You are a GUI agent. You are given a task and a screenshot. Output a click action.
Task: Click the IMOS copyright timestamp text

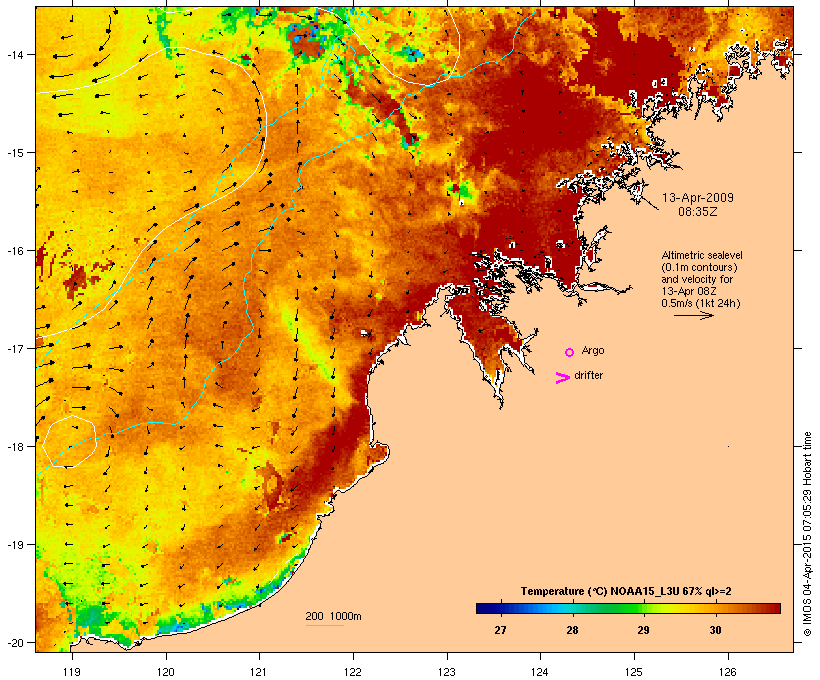(807, 534)
